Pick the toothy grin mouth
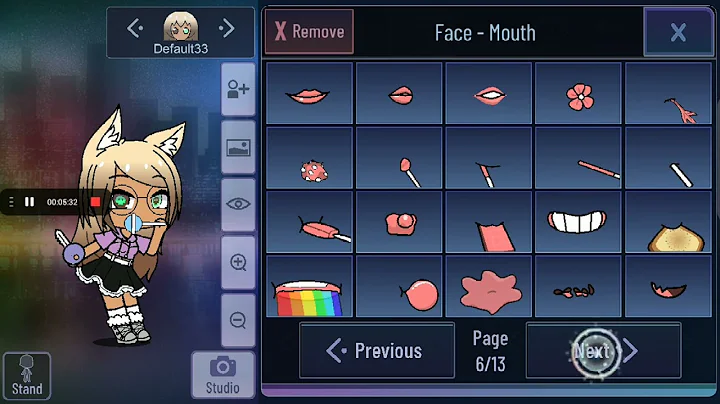The height and width of the screenshot is (404, 720). coord(578,222)
